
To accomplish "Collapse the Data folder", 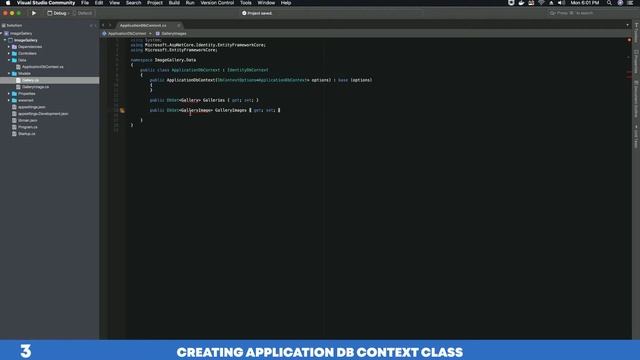I will coord(9,60).
